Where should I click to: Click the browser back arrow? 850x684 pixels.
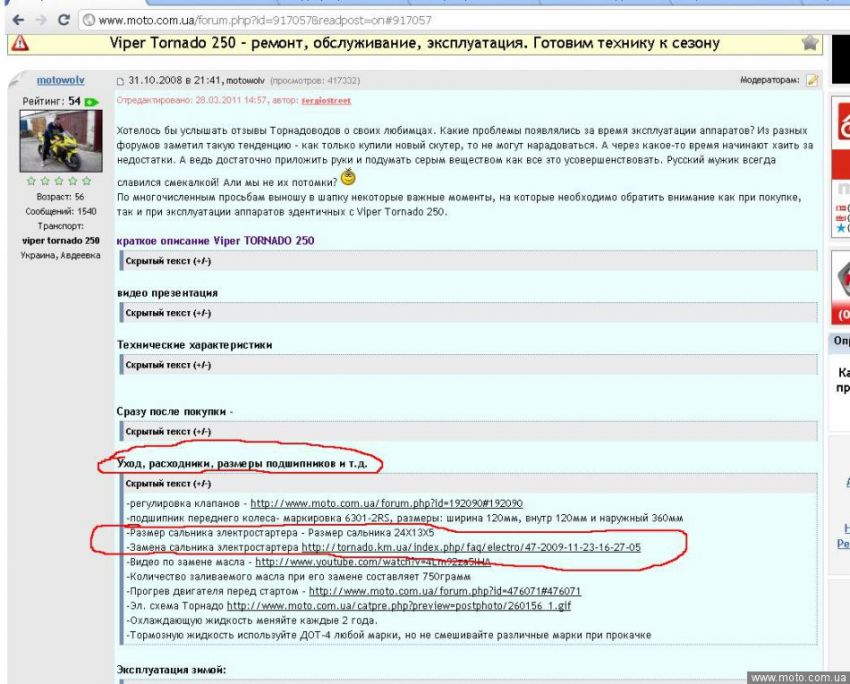pos(17,20)
